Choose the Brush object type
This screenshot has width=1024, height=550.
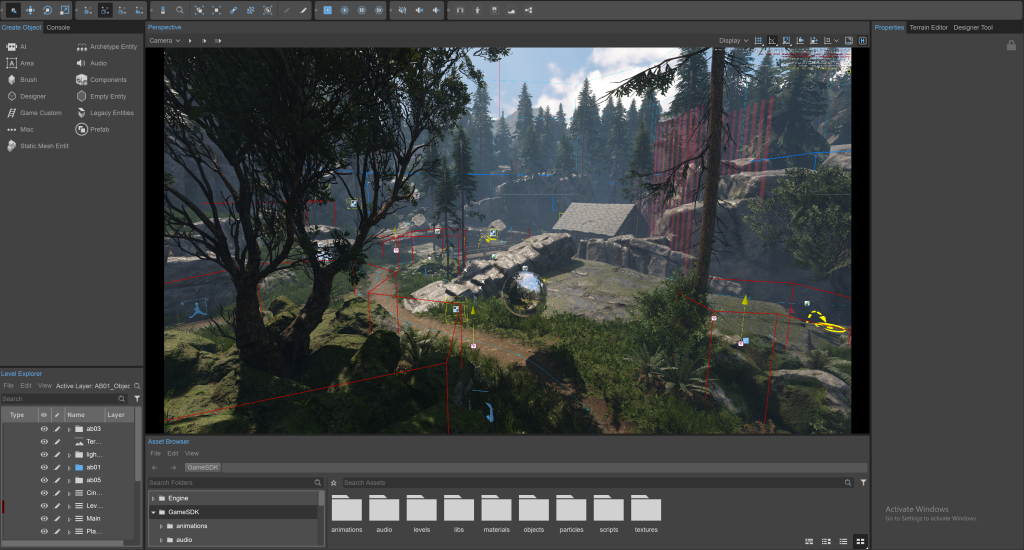point(22,80)
